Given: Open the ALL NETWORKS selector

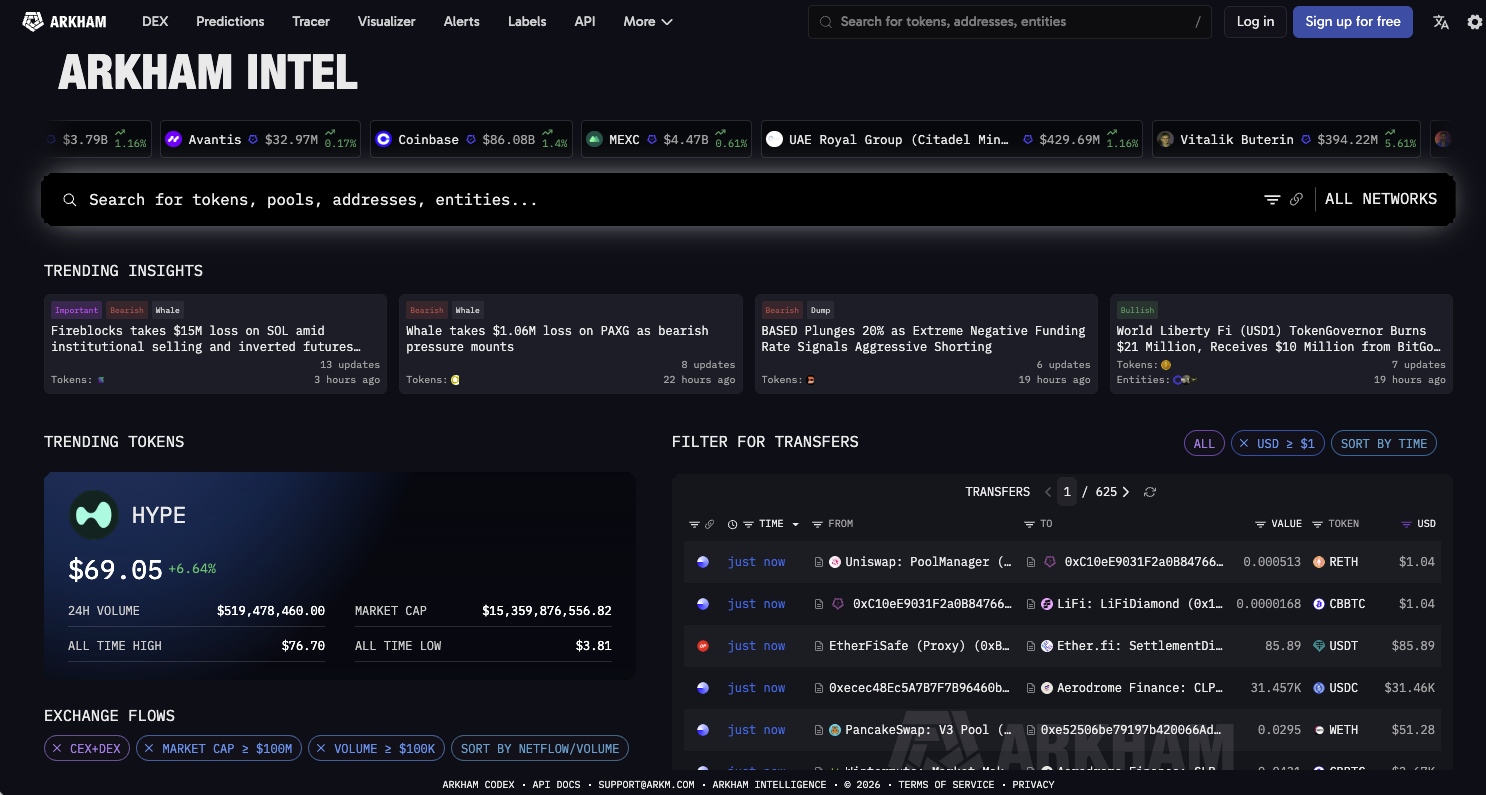Looking at the screenshot, I should (1381, 199).
